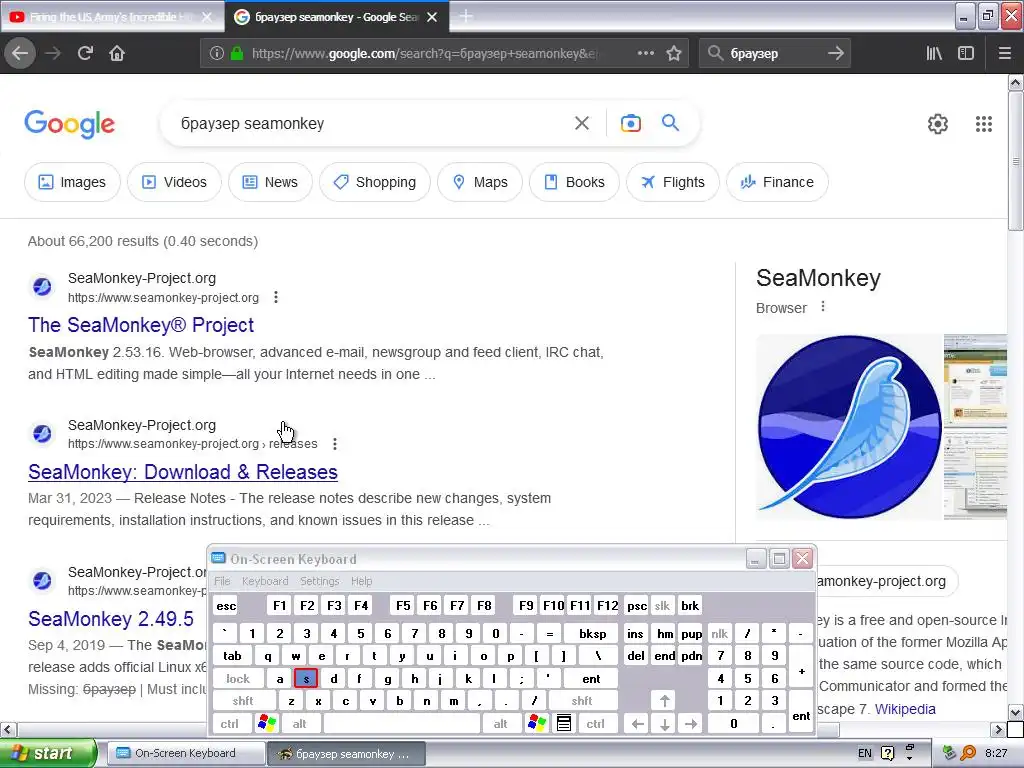This screenshot has height=768, width=1024.
Task: Open Wikipedia link in knowledge panel
Action: click(905, 709)
